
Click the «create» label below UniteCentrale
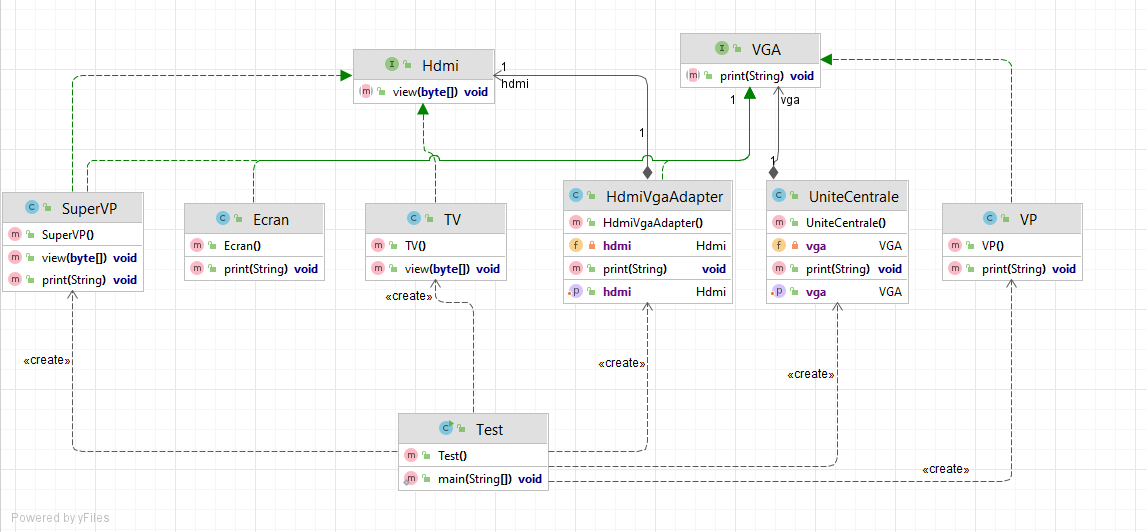coord(811,374)
